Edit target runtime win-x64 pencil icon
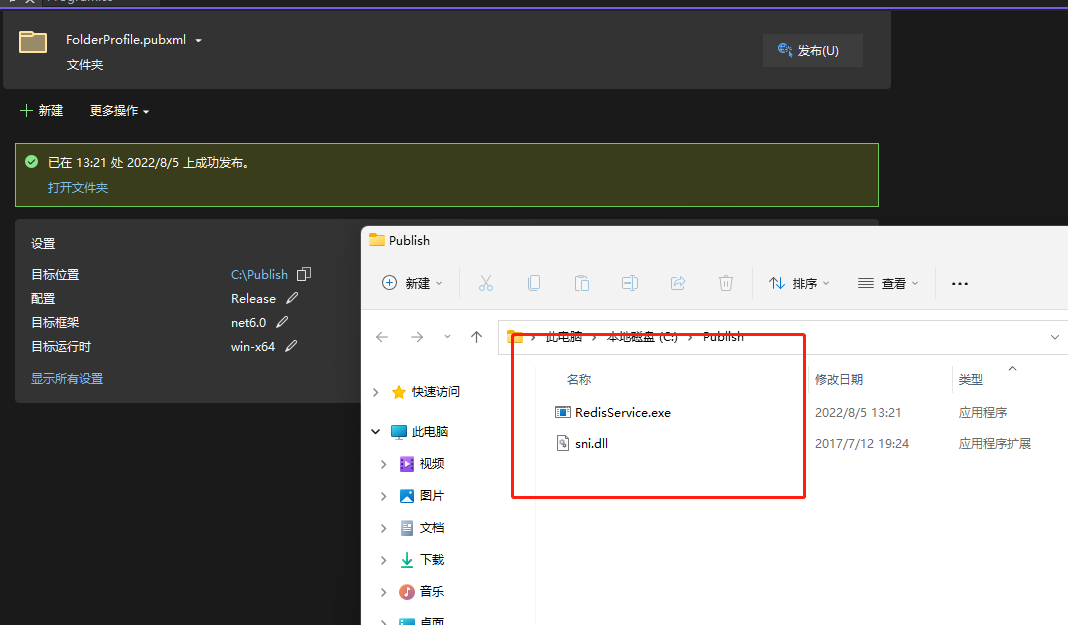The width and height of the screenshot is (1068, 625). (x=291, y=346)
